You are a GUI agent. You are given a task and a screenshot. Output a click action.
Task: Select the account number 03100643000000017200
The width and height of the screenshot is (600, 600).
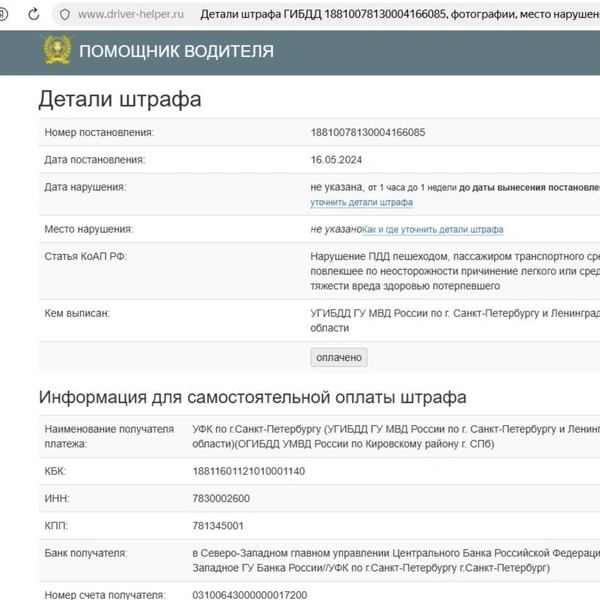click(250, 595)
